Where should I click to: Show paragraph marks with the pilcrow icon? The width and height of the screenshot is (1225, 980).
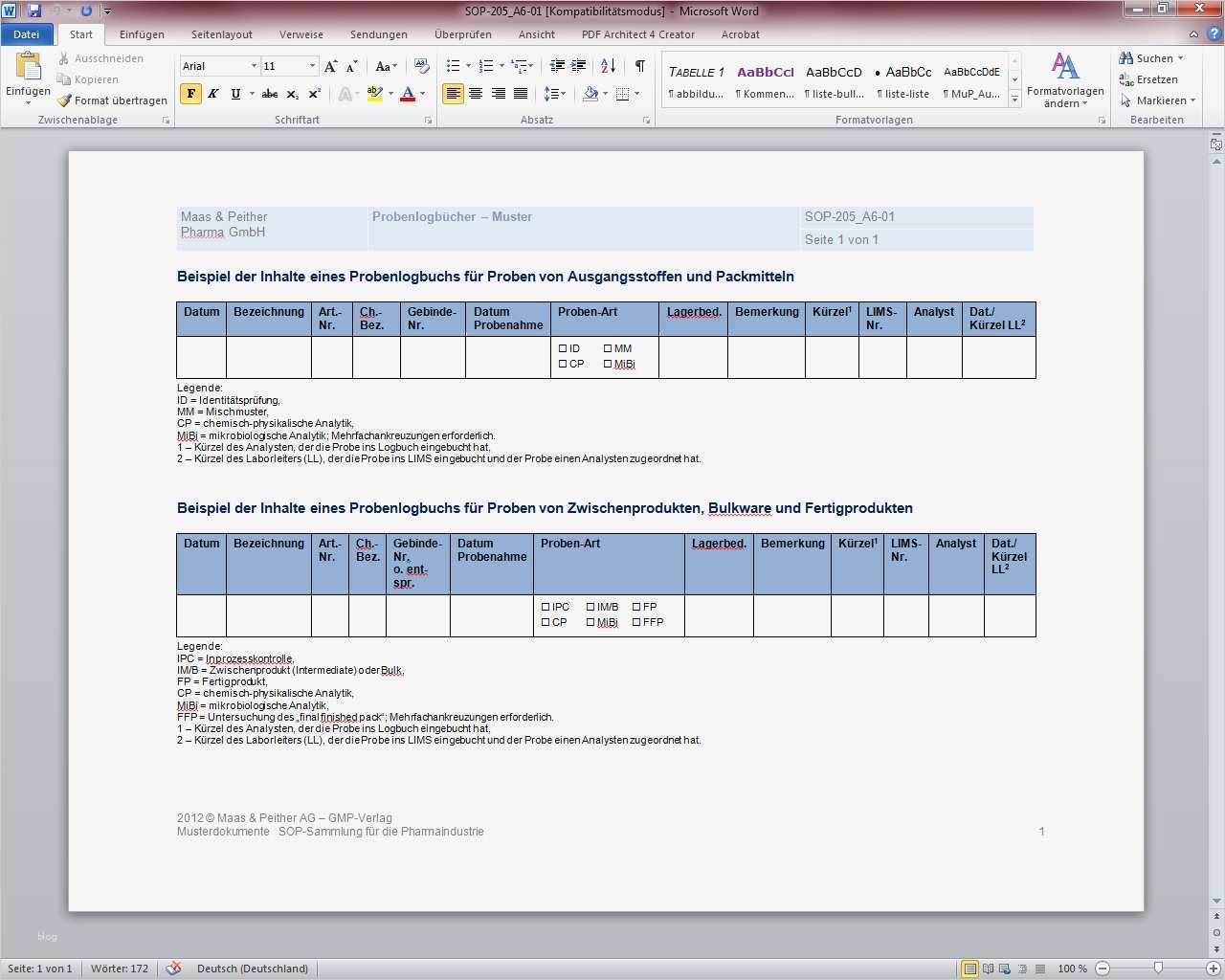point(639,66)
